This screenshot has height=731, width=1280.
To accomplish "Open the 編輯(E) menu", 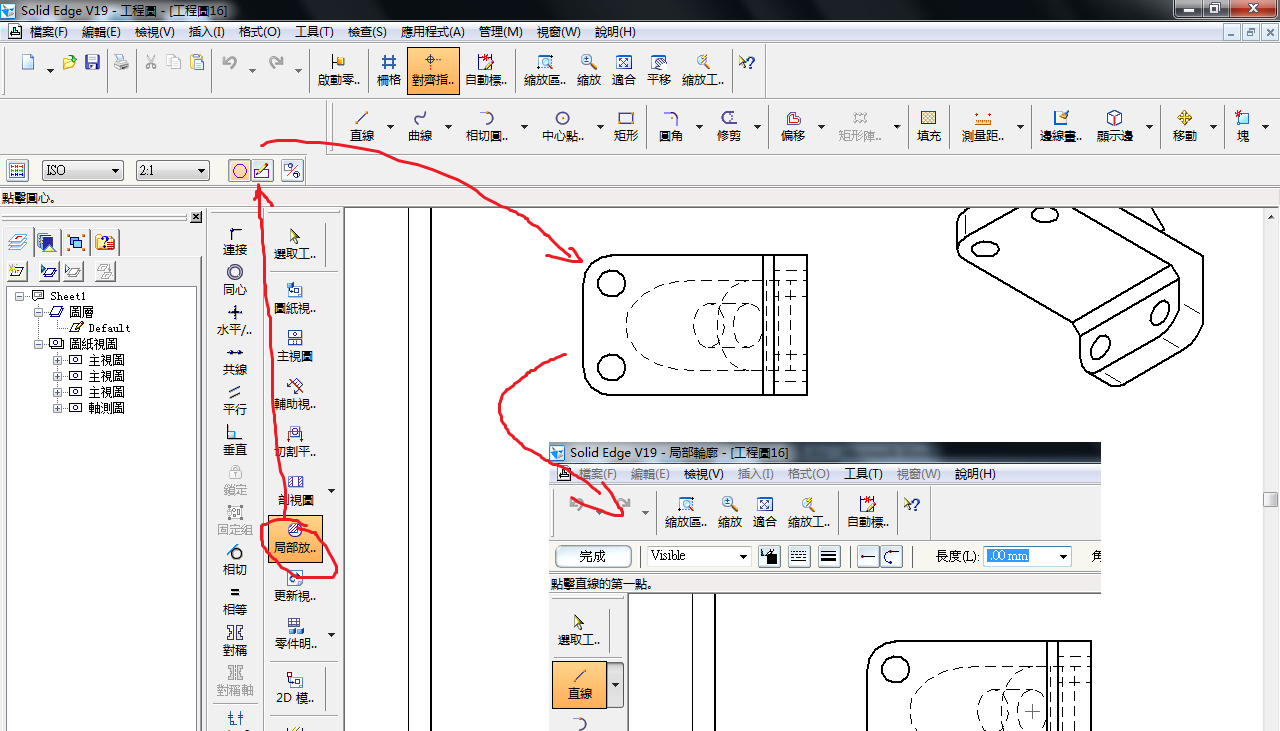I will (x=101, y=32).
